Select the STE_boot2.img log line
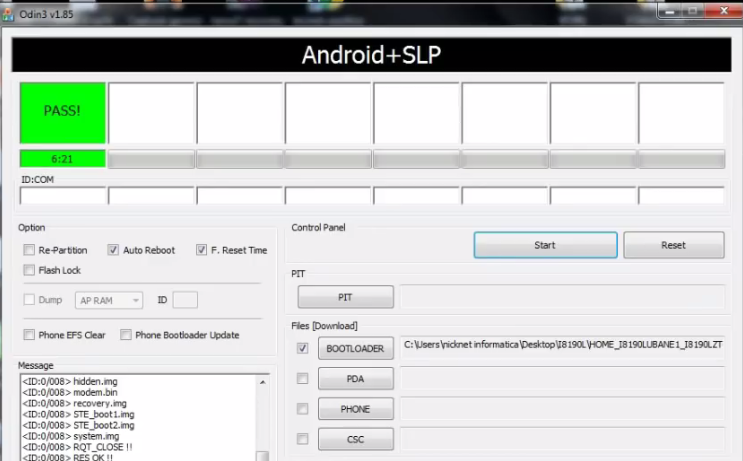The image size is (743, 461). pos(78,425)
